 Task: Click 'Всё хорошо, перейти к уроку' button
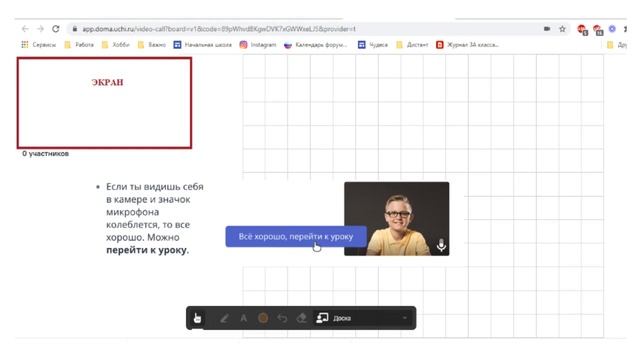coord(296,236)
